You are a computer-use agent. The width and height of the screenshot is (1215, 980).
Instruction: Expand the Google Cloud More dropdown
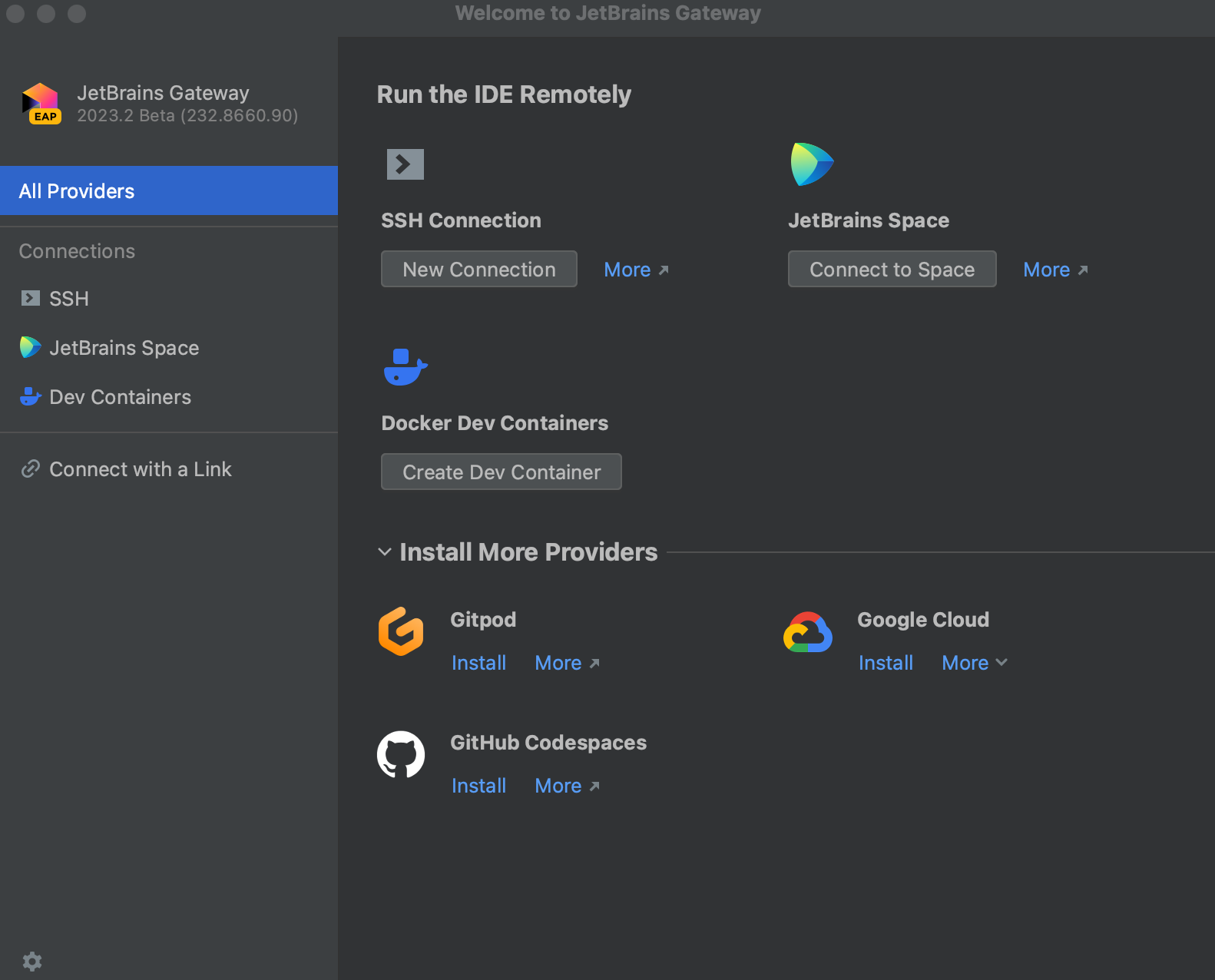[x=974, y=663]
